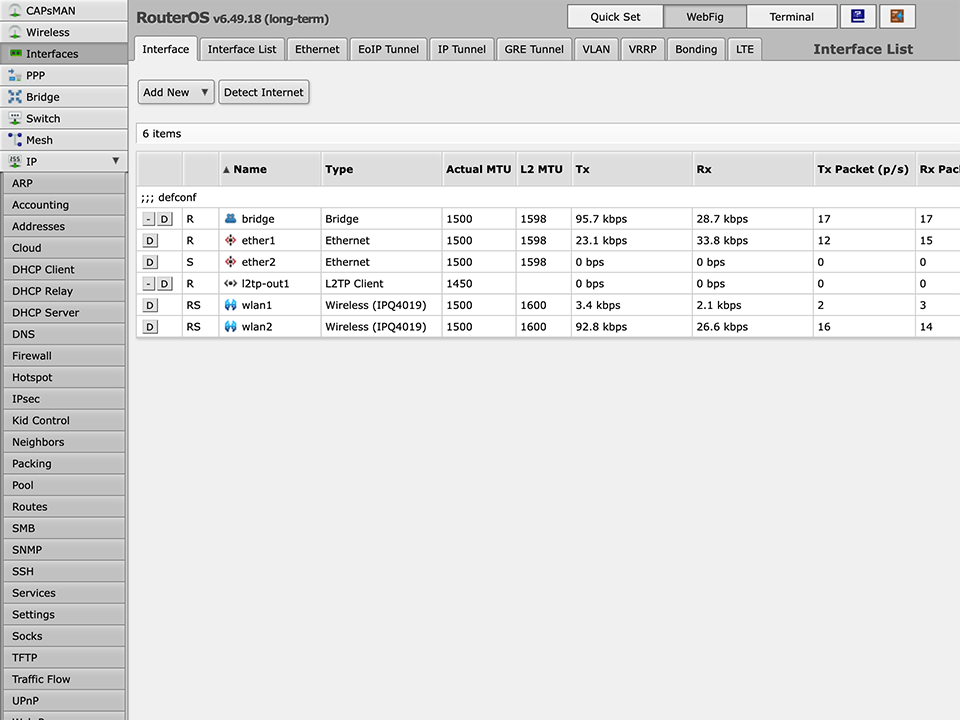960x720 pixels.
Task: Disable the bridge interface with its D button
Action: (162, 218)
